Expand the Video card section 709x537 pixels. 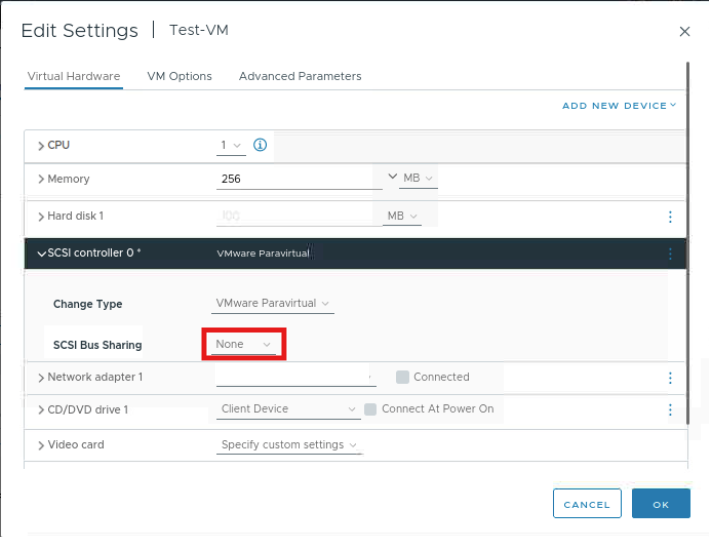click(41, 445)
